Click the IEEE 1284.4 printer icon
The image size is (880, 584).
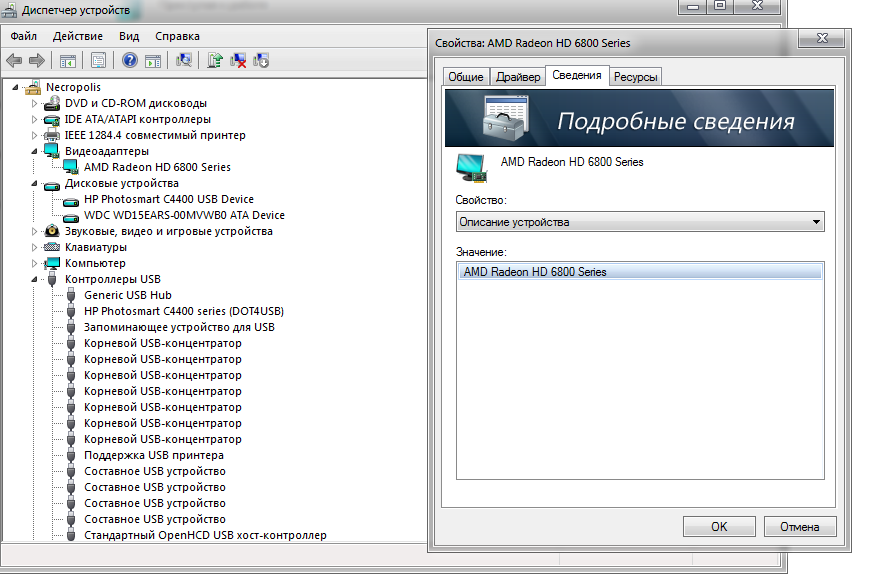[x=52, y=135]
